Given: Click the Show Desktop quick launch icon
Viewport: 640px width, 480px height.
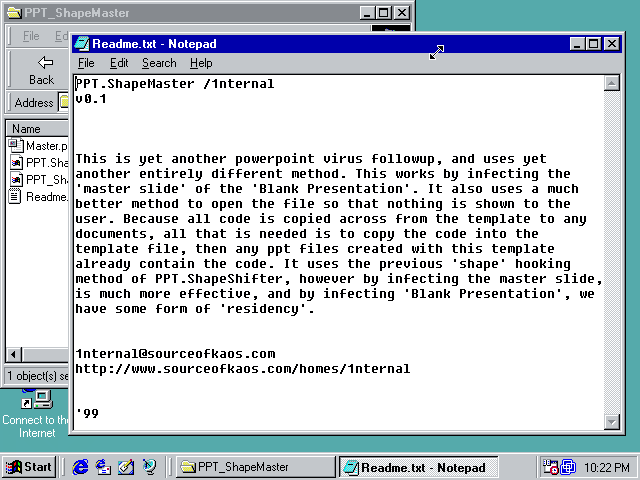Looking at the screenshot, I should pyautogui.click(x=126, y=467).
